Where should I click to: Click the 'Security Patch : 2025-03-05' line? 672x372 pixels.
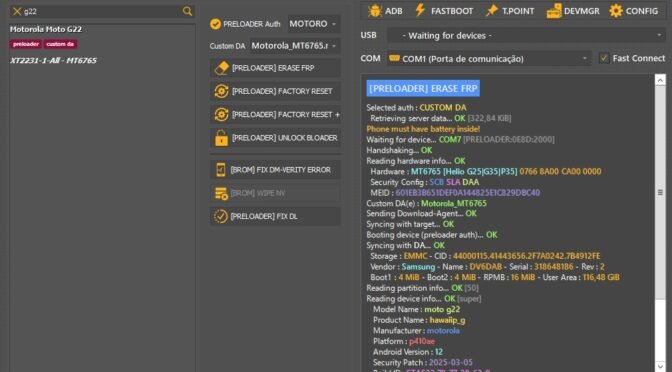(423, 363)
